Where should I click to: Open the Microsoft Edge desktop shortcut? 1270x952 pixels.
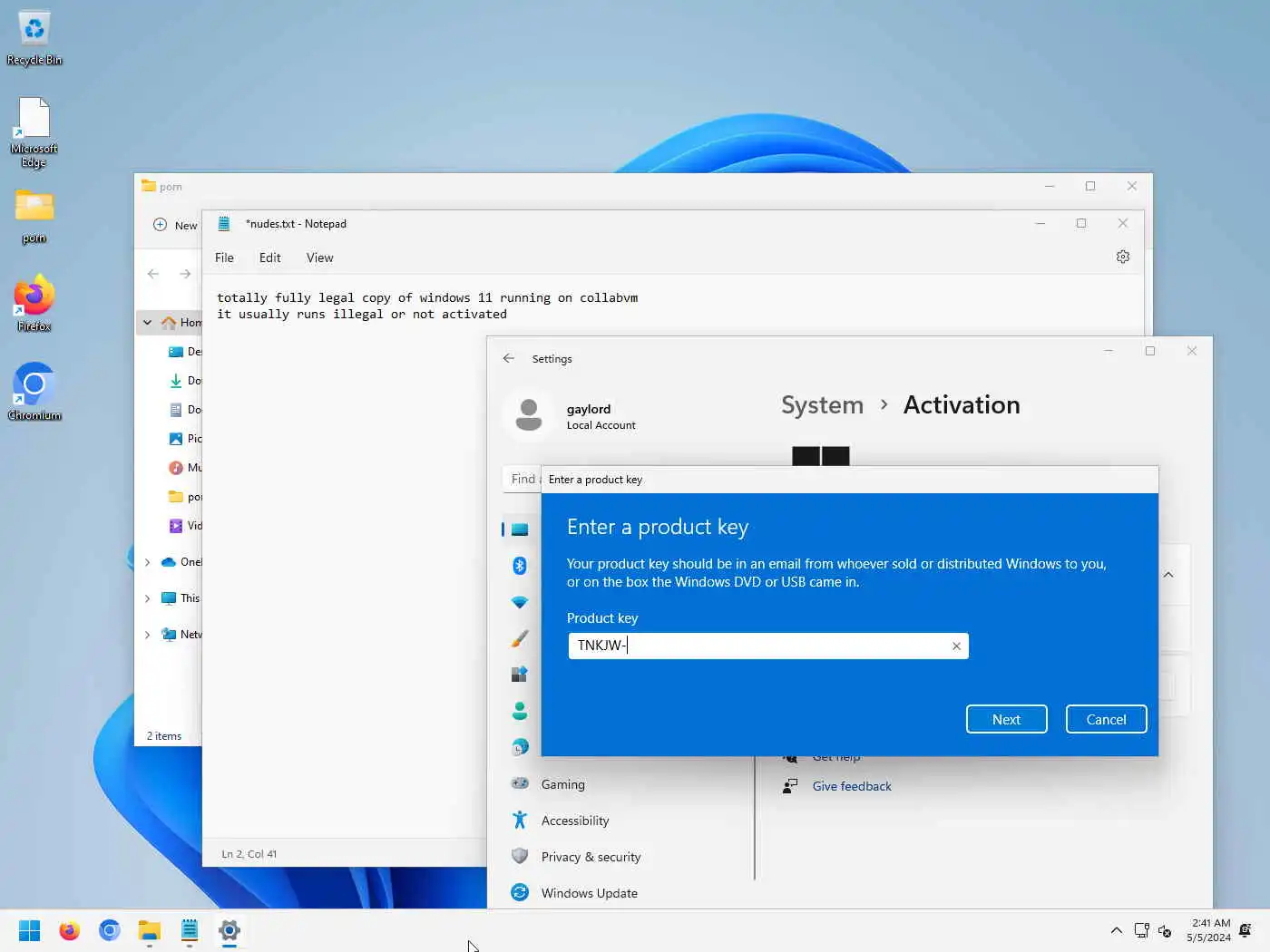[x=34, y=132]
